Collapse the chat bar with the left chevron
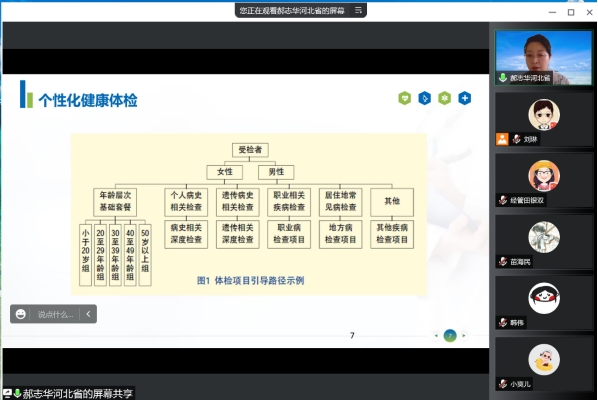 [x=88, y=314]
